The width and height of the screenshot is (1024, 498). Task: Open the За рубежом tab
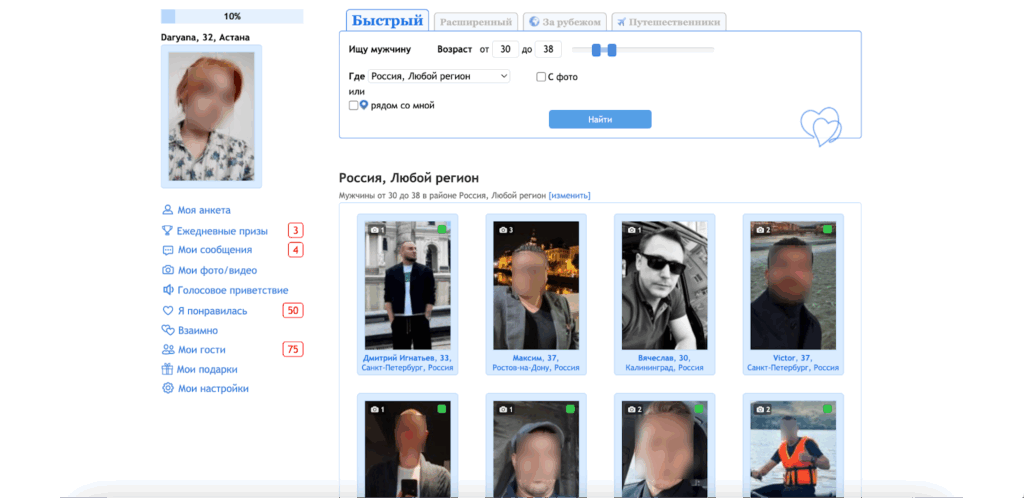[566, 21]
